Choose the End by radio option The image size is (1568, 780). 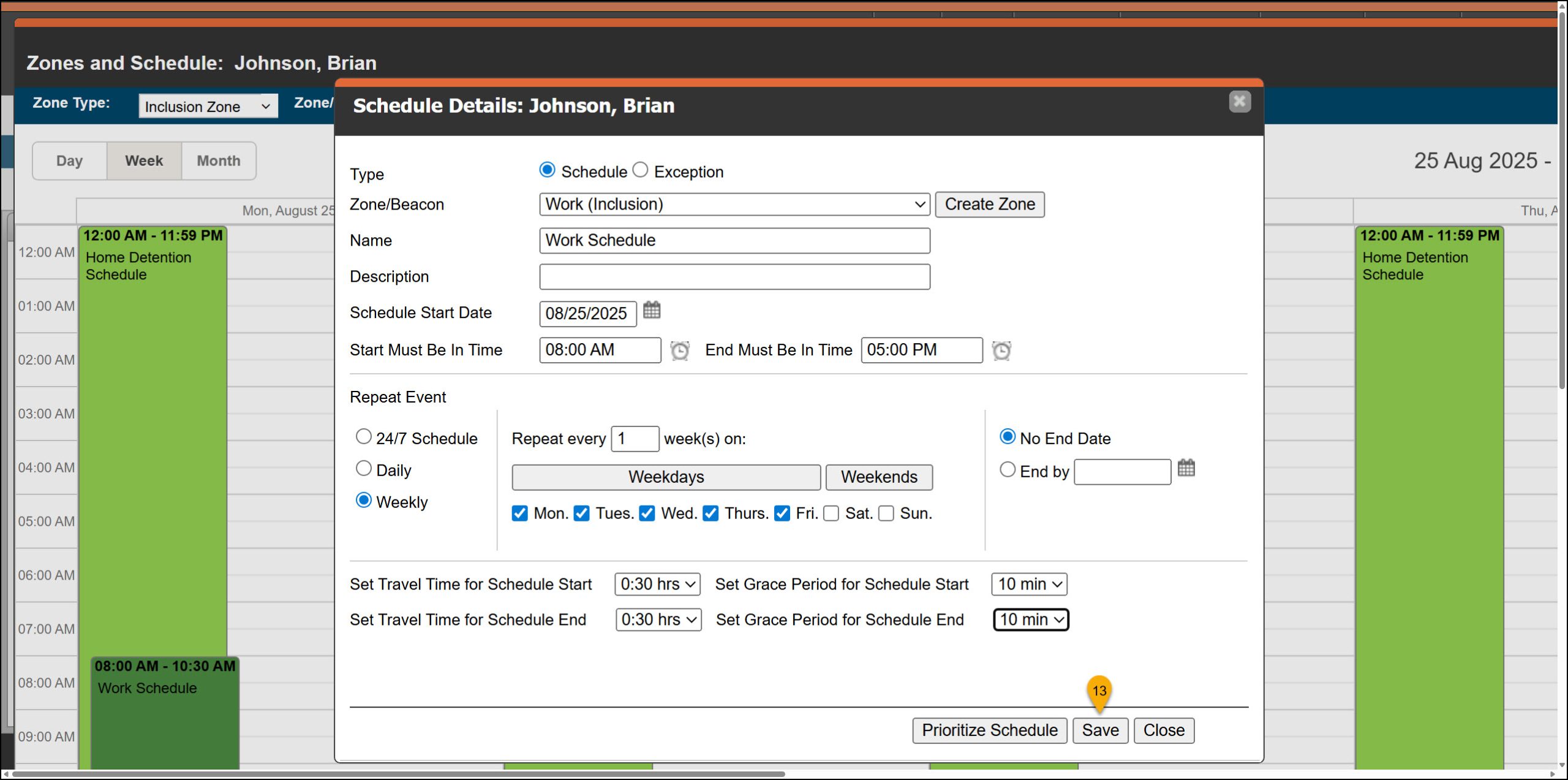coord(1008,470)
